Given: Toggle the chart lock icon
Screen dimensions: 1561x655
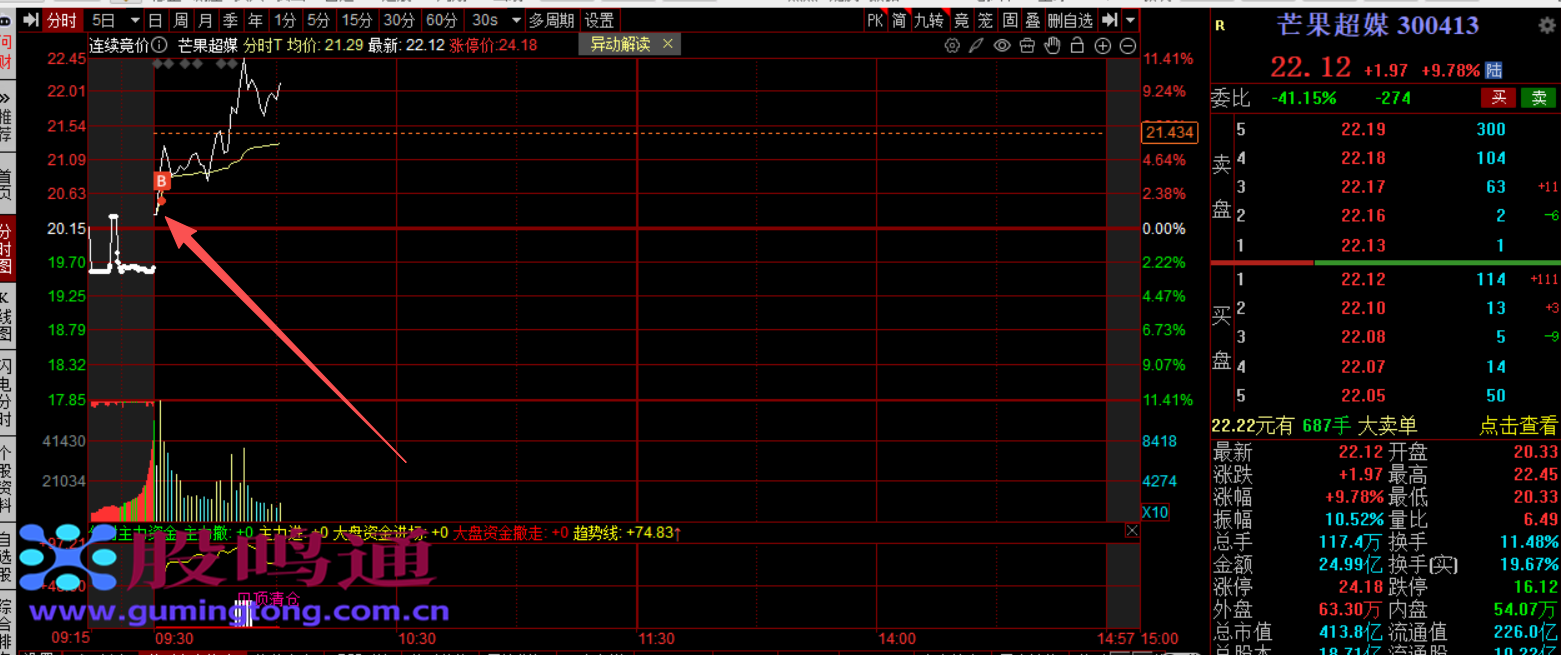Looking at the screenshot, I should coord(1077,45).
